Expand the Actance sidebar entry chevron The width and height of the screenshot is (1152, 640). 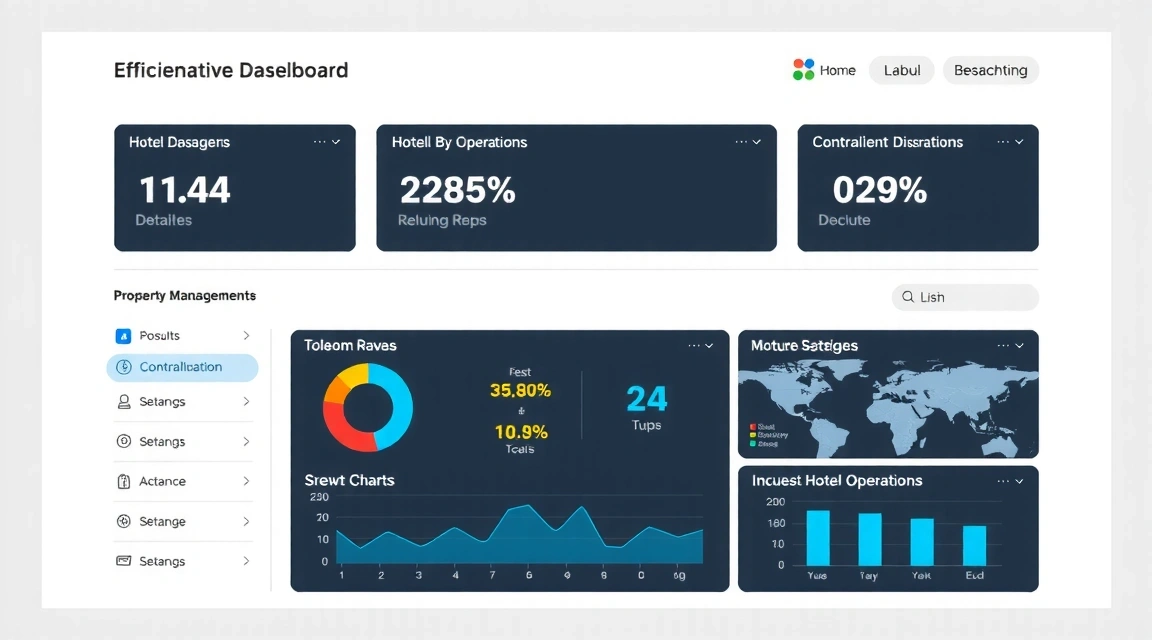(x=247, y=481)
